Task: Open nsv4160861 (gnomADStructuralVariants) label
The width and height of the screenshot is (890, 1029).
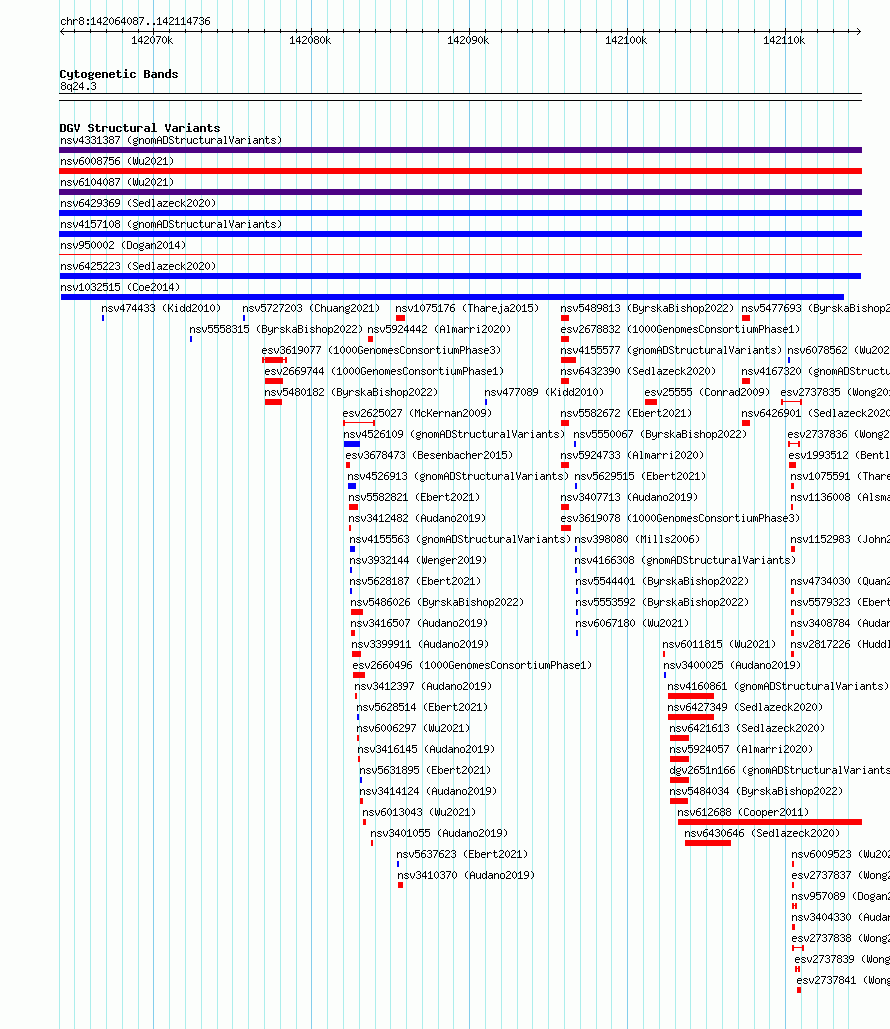Action: 778,686
